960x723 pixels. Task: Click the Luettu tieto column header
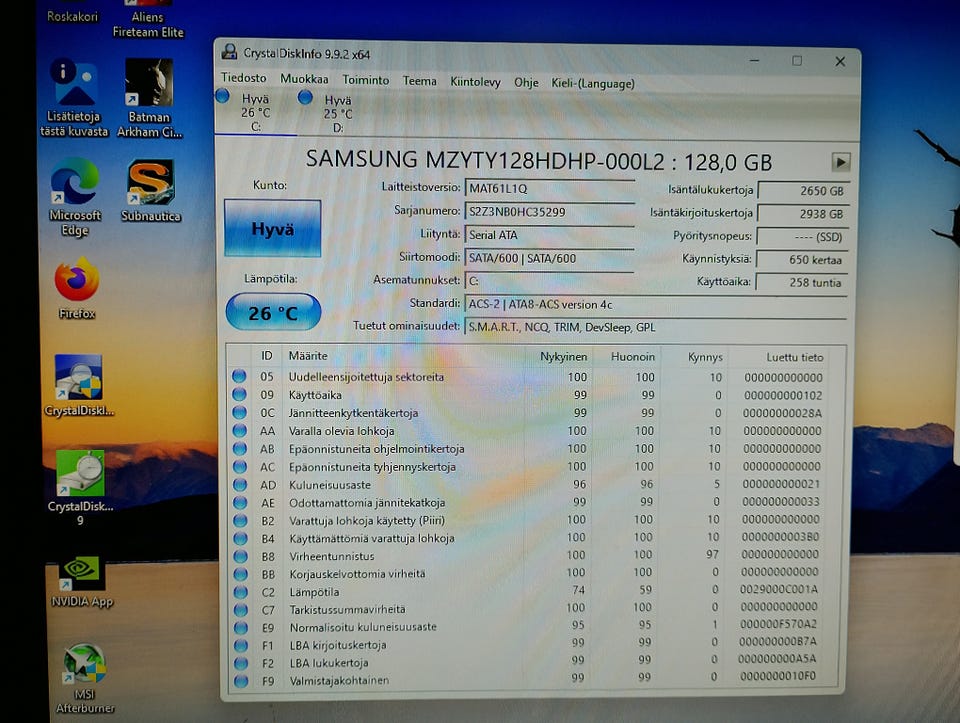tap(795, 357)
